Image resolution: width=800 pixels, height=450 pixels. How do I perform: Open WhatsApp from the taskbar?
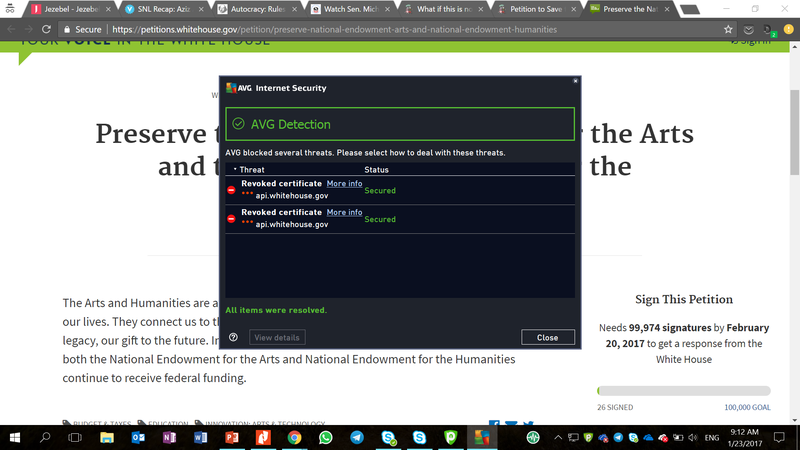pyautogui.click(x=326, y=438)
